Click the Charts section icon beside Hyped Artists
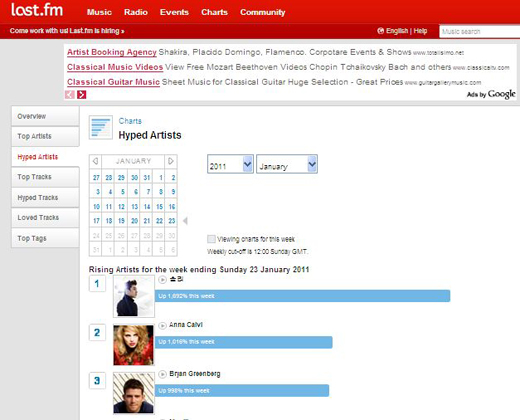 (x=100, y=127)
